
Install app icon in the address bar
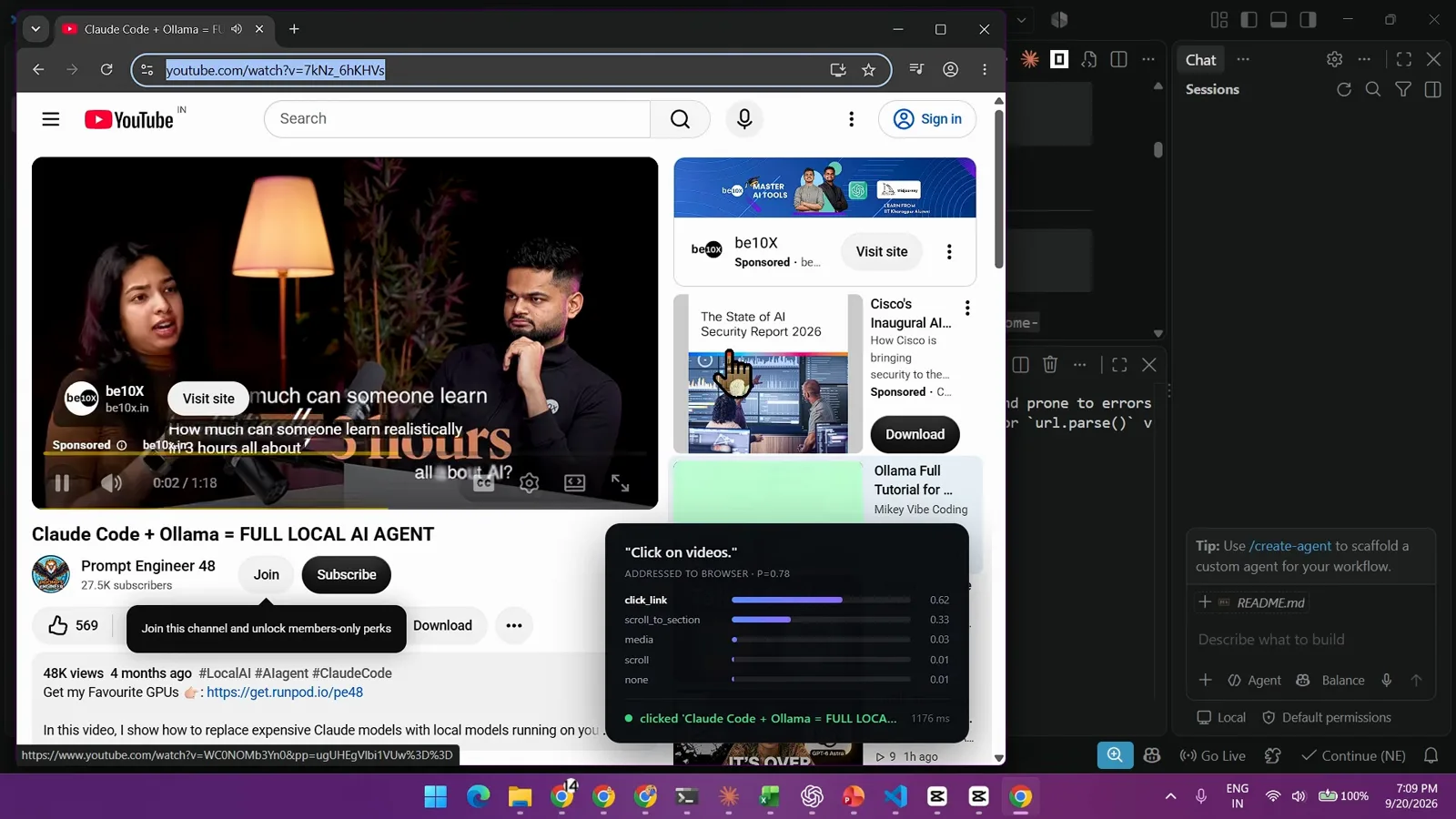(838, 70)
